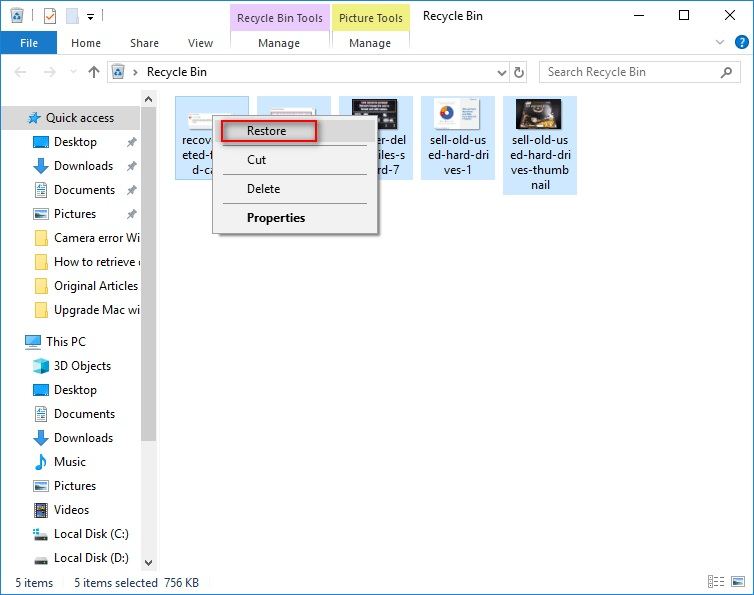The height and width of the screenshot is (595, 754).
Task: Open address bar history dropdown
Action: point(502,73)
